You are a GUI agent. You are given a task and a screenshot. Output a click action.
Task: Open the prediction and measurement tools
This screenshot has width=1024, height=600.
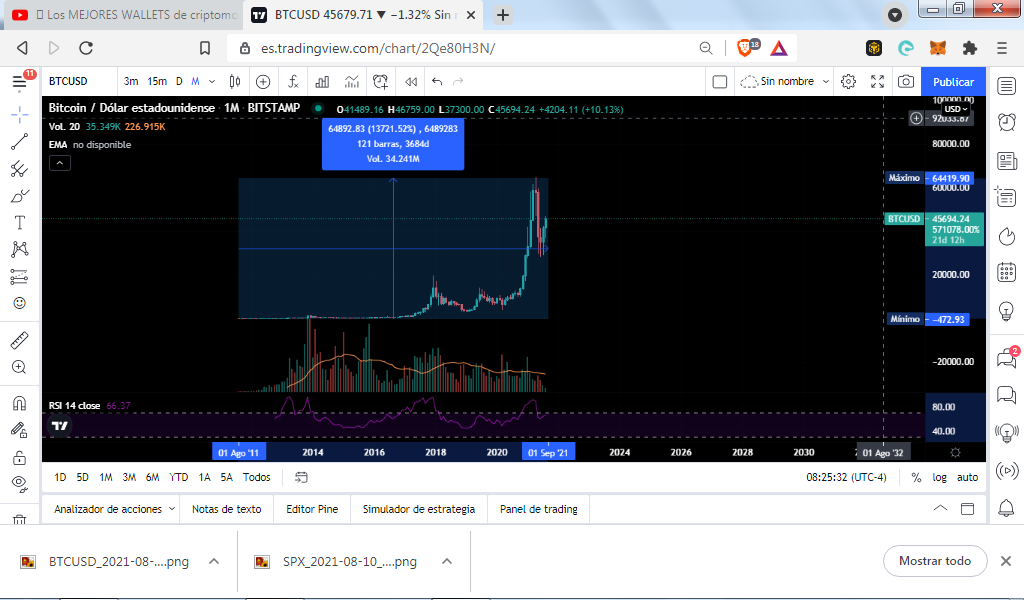(x=20, y=277)
